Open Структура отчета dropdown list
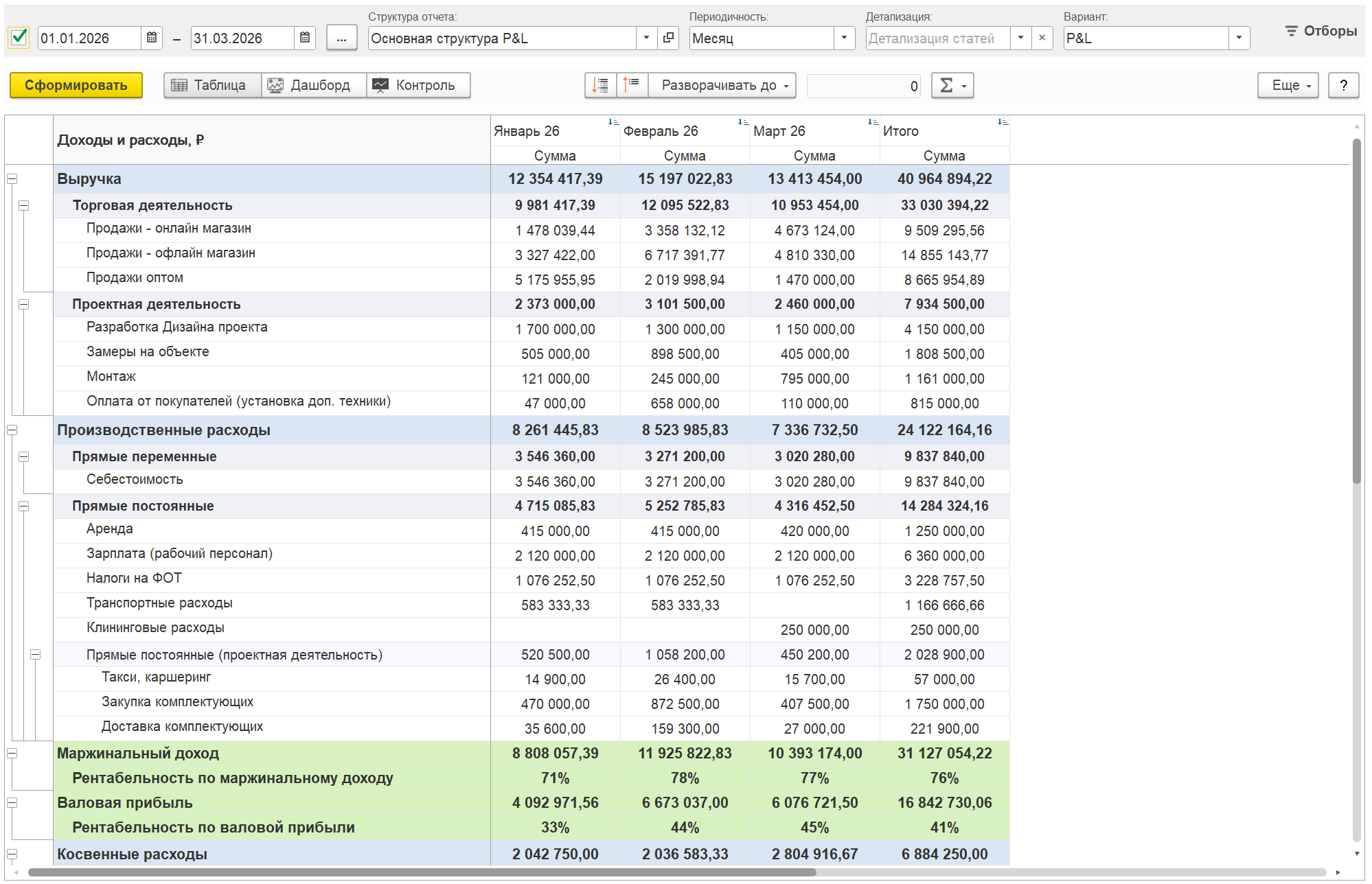The height and width of the screenshot is (884, 1372). pos(646,38)
